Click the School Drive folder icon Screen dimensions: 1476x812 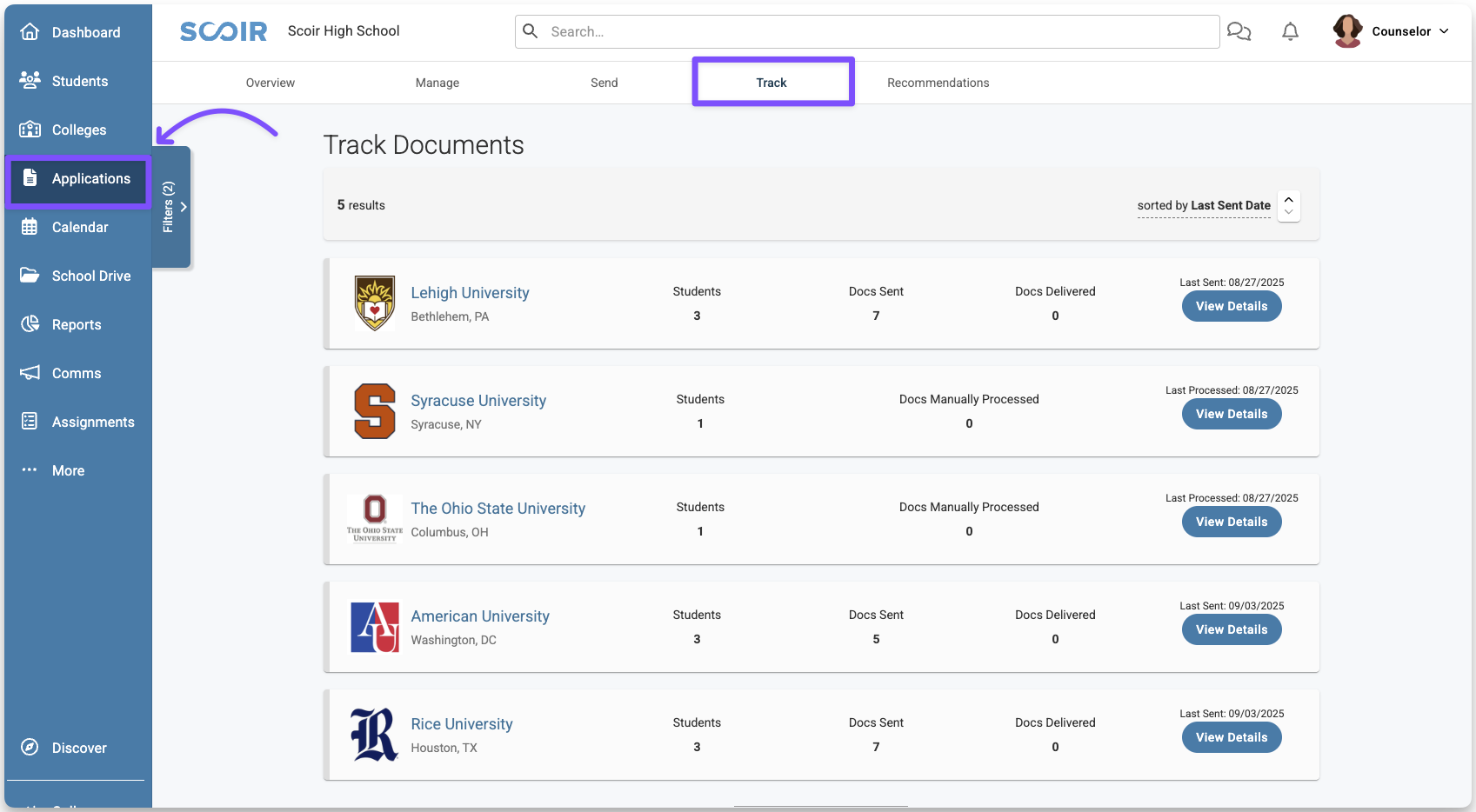30,276
